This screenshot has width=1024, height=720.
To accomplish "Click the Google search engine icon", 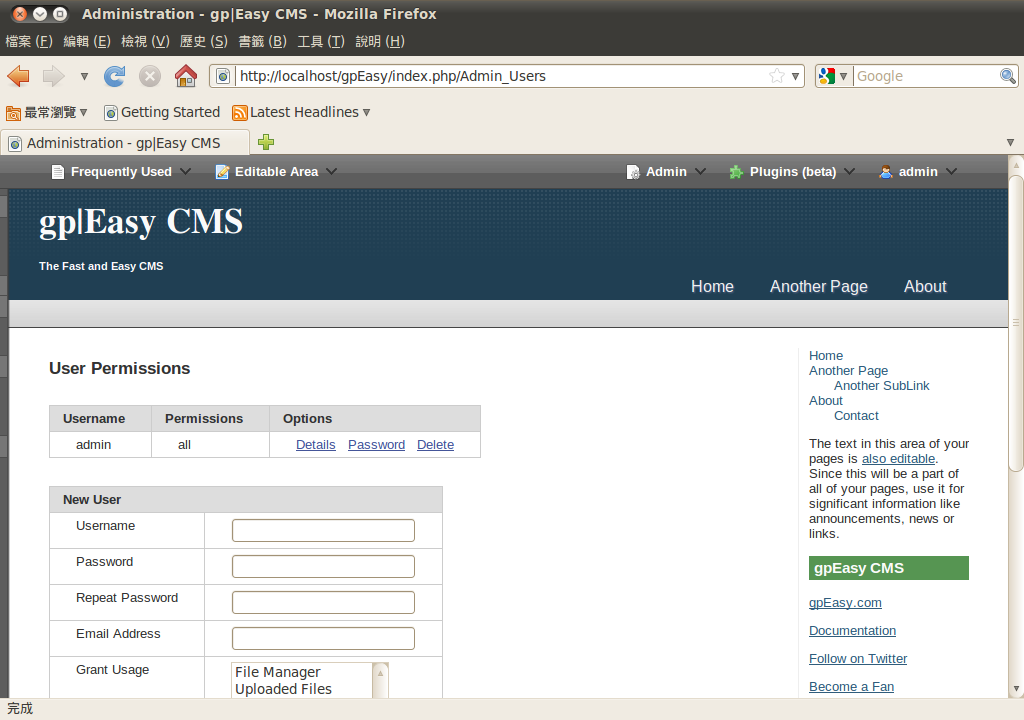I will 827,76.
